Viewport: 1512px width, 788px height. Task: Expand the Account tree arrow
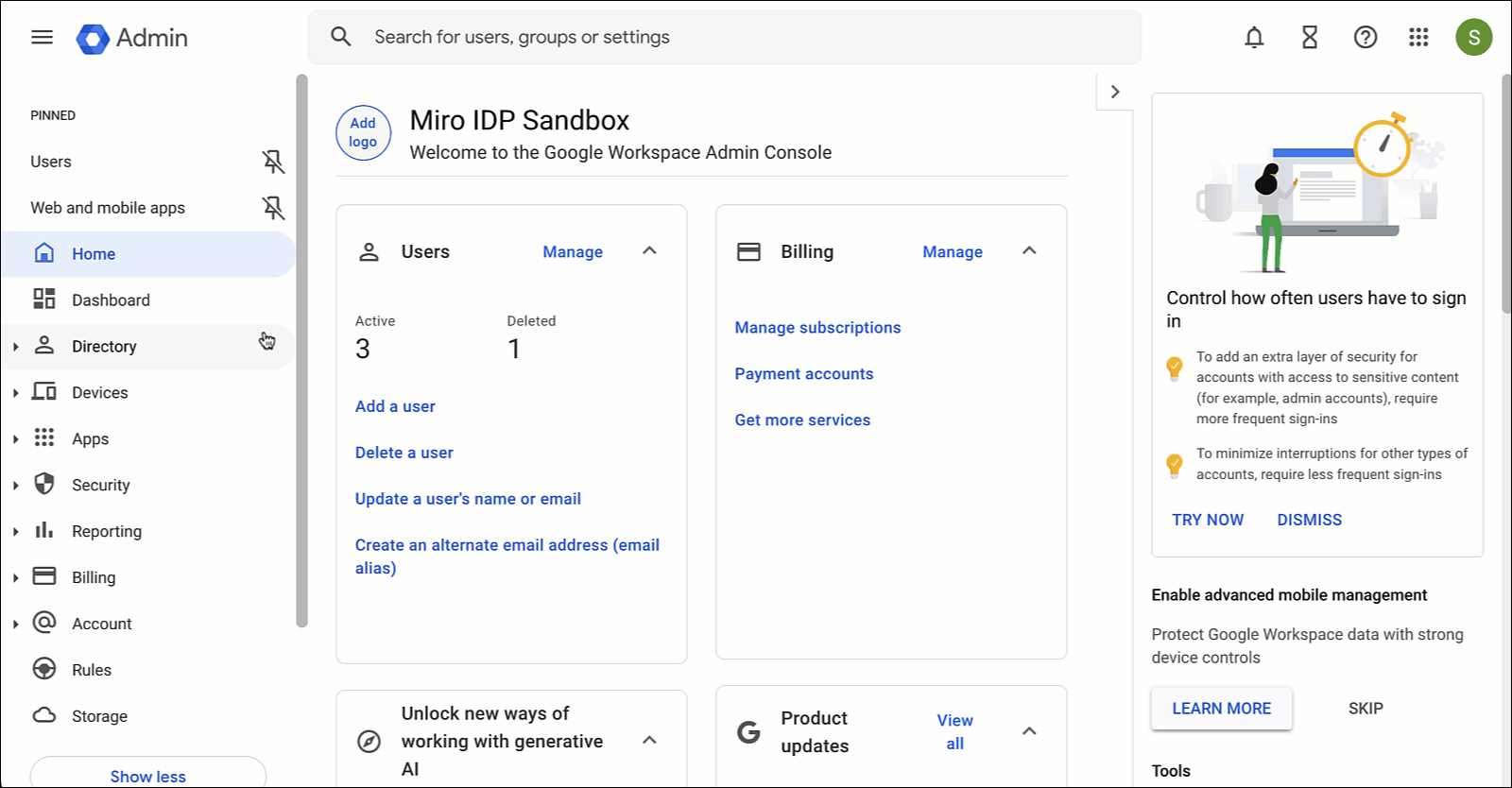point(16,625)
